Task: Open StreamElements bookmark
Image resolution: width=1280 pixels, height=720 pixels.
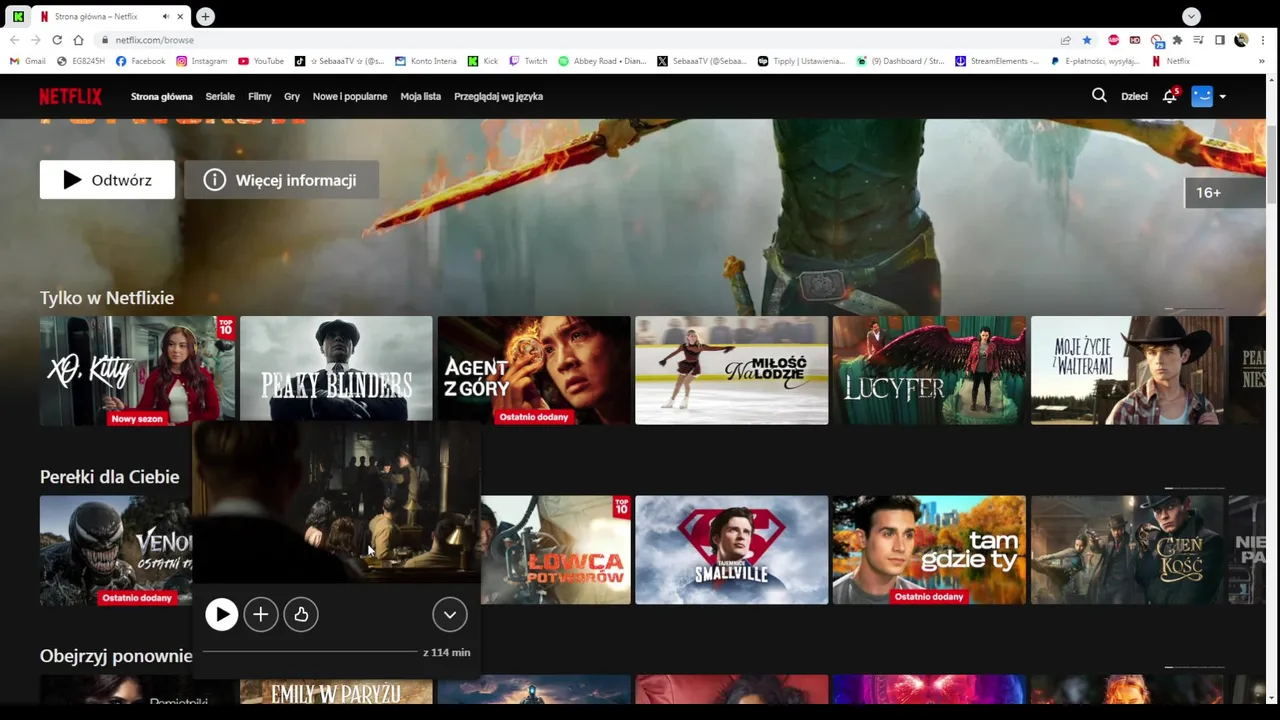Action: (997, 61)
